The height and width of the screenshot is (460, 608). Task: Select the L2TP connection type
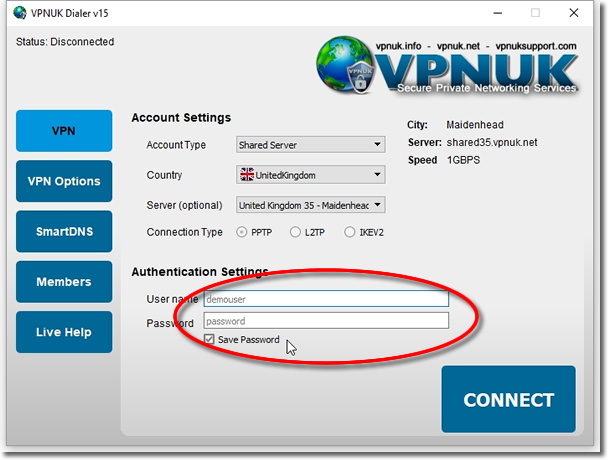coord(295,232)
